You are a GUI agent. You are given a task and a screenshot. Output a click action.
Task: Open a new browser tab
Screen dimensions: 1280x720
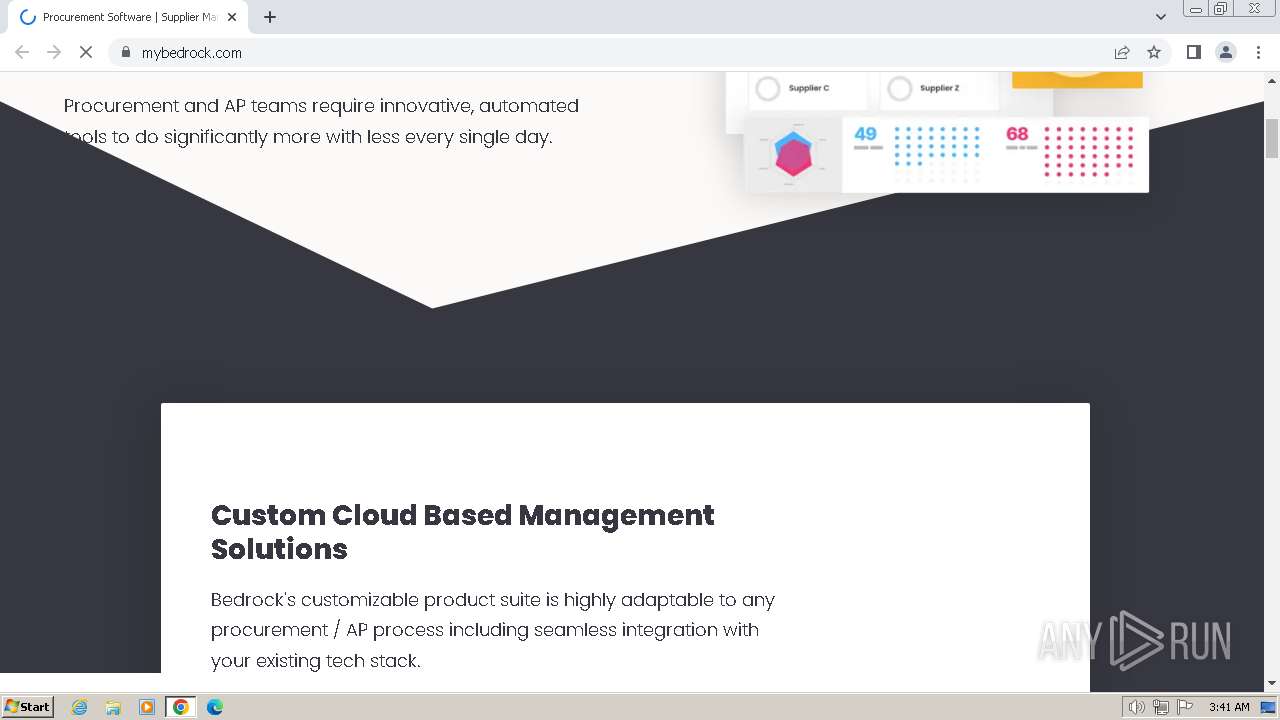click(x=270, y=17)
